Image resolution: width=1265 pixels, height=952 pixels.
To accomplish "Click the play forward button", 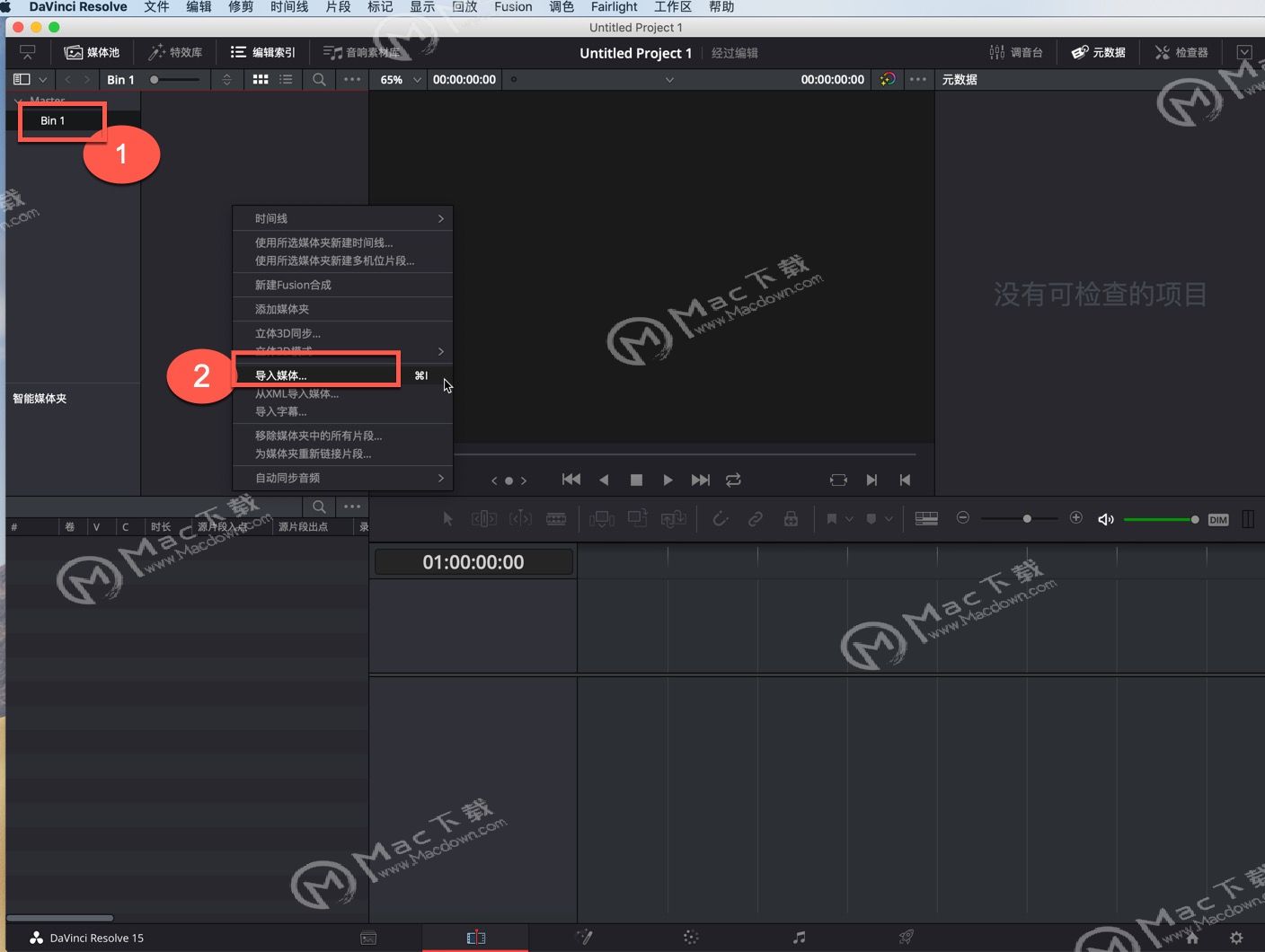I will click(668, 480).
